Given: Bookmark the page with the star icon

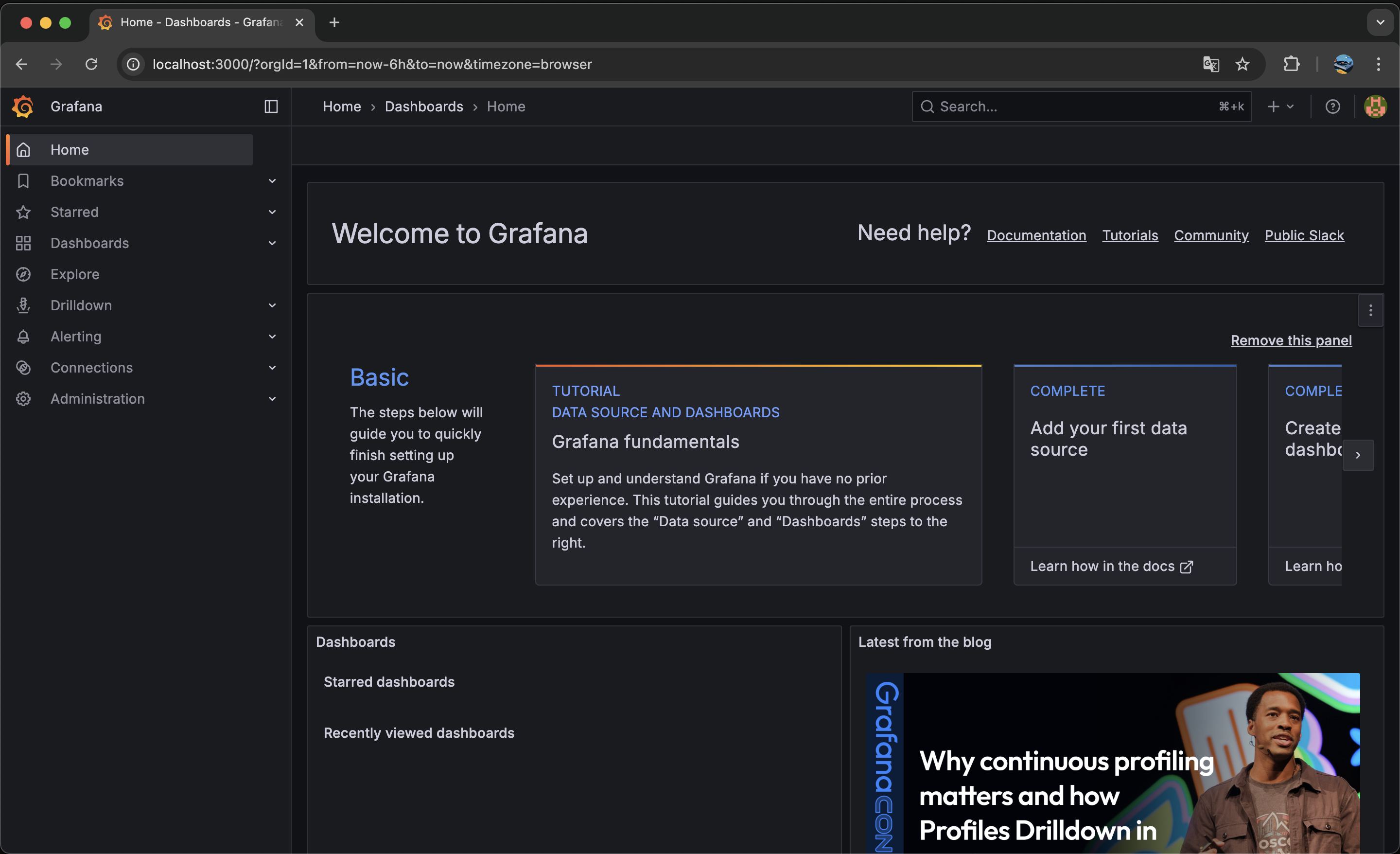Looking at the screenshot, I should click(1242, 64).
